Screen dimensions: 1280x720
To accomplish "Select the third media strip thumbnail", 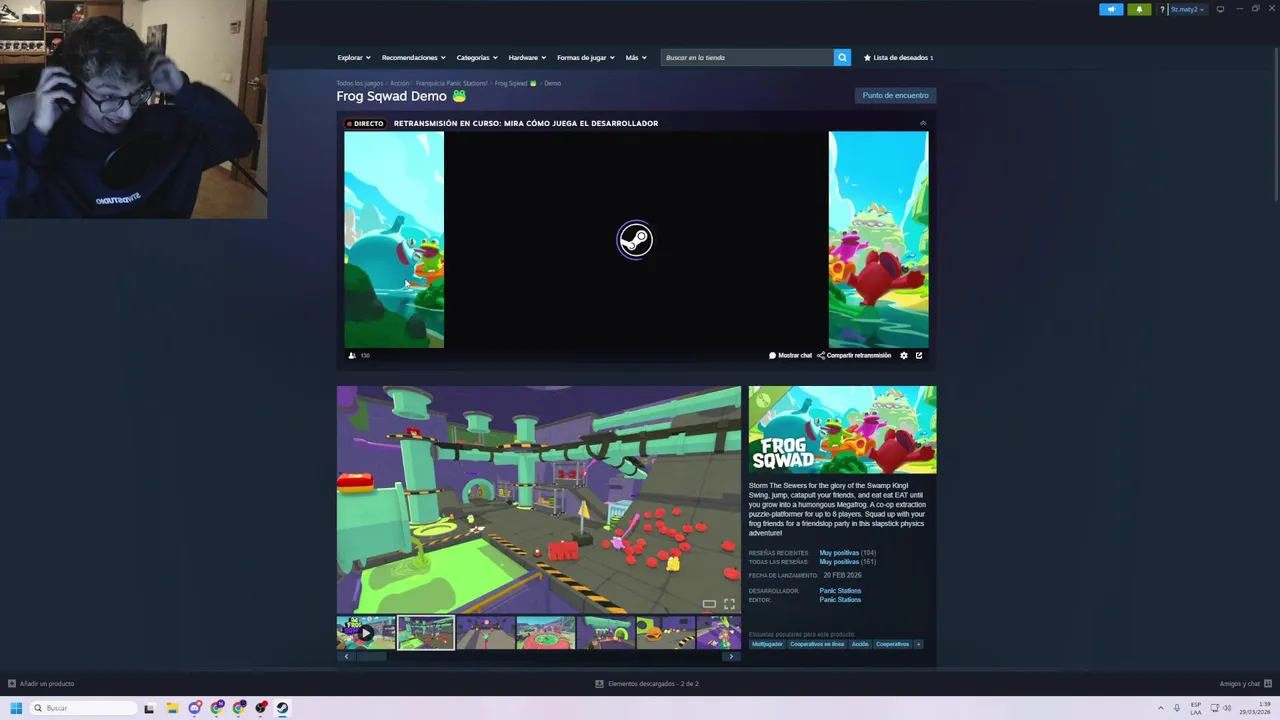I will pyautogui.click(x=486, y=633).
